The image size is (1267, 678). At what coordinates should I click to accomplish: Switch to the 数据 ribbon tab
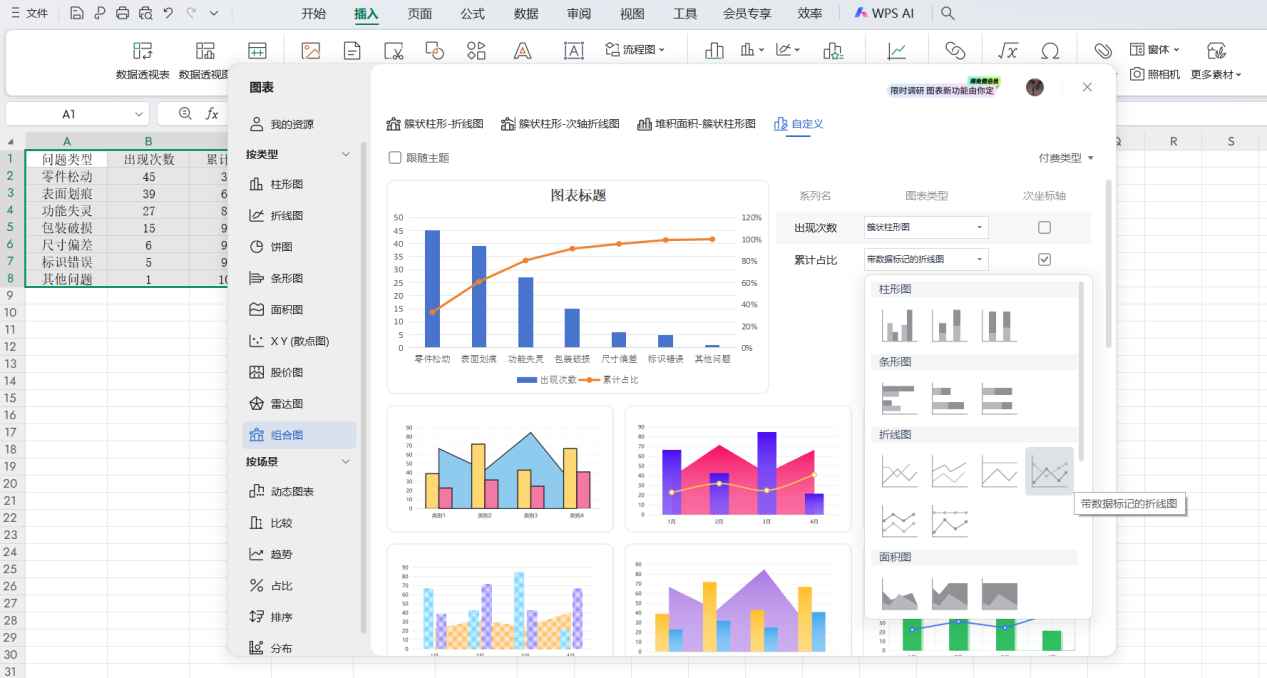(x=525, y=13)
